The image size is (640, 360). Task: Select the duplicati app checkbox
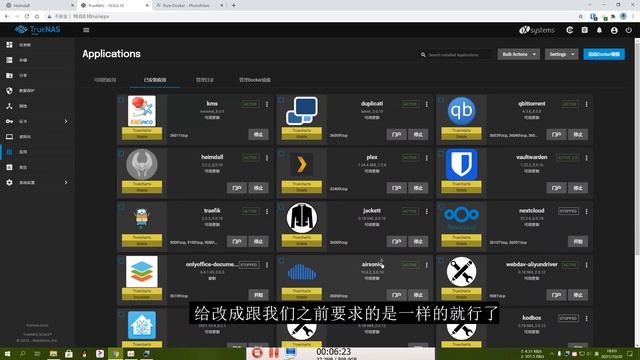(281, 100)
